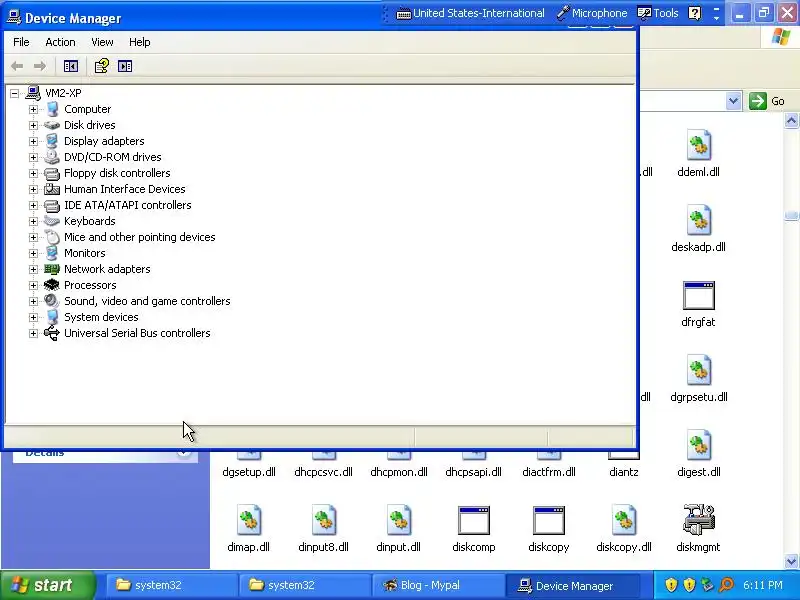The width and height of the screenshot is (800, 600).
Task: Select the Human Interface Devices icon
Action: coord(52,189)
